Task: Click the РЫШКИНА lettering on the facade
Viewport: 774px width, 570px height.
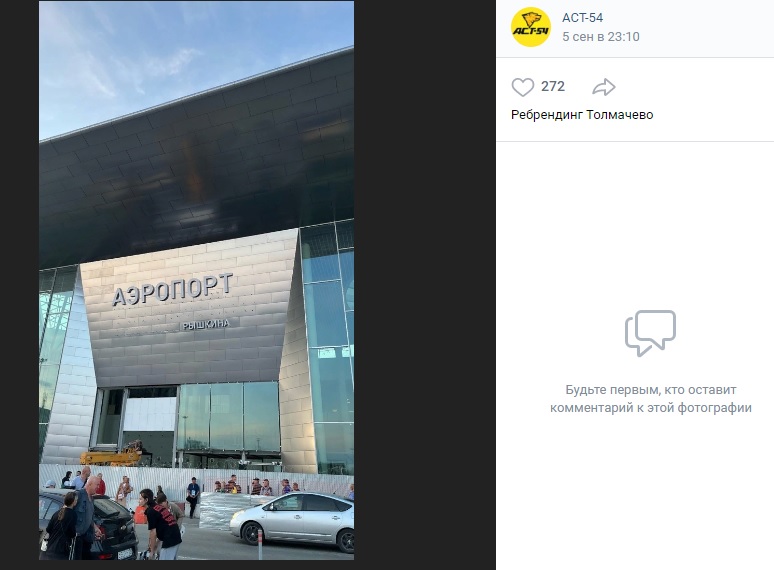Action: coord(206,324)
